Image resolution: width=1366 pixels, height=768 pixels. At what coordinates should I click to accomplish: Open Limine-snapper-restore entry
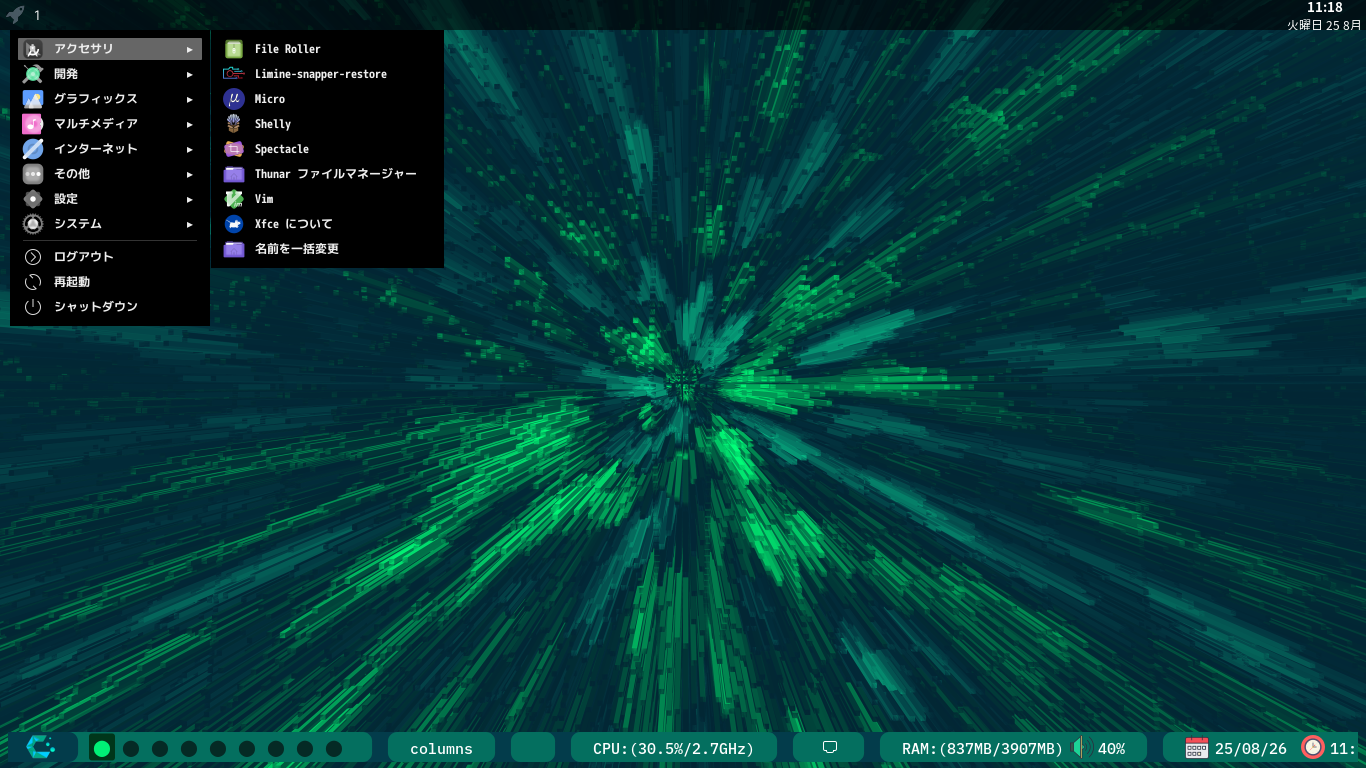coord(327,74)
